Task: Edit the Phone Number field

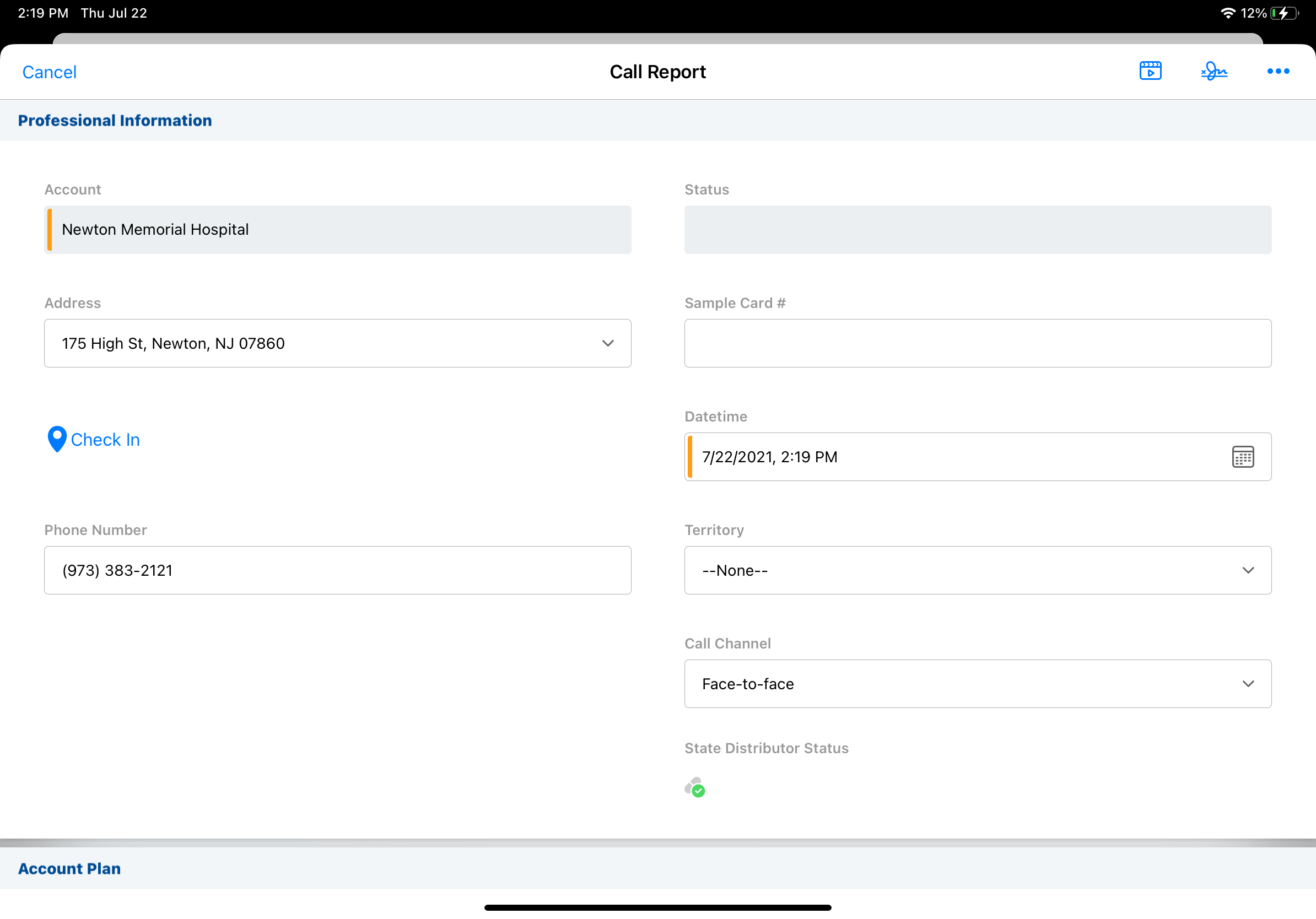Action: click(337, 570)
